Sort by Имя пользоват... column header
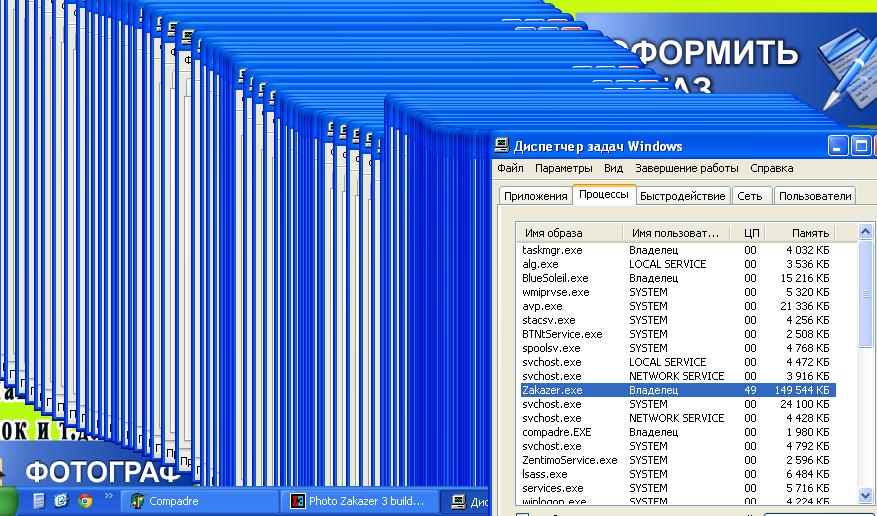 676,233
